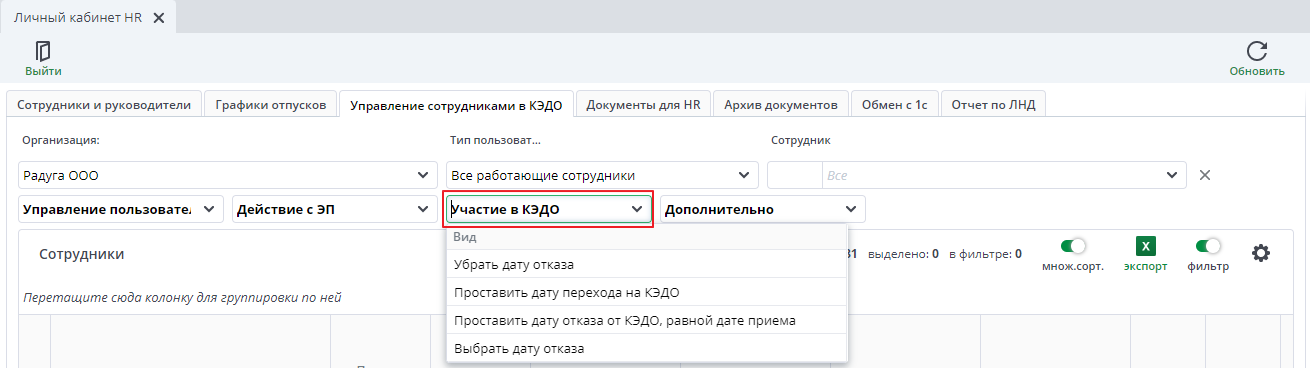The height and width of the screenshot is (368, 1310).
Task: Switch to Документы для HR tab
Action: click(643, 104)
